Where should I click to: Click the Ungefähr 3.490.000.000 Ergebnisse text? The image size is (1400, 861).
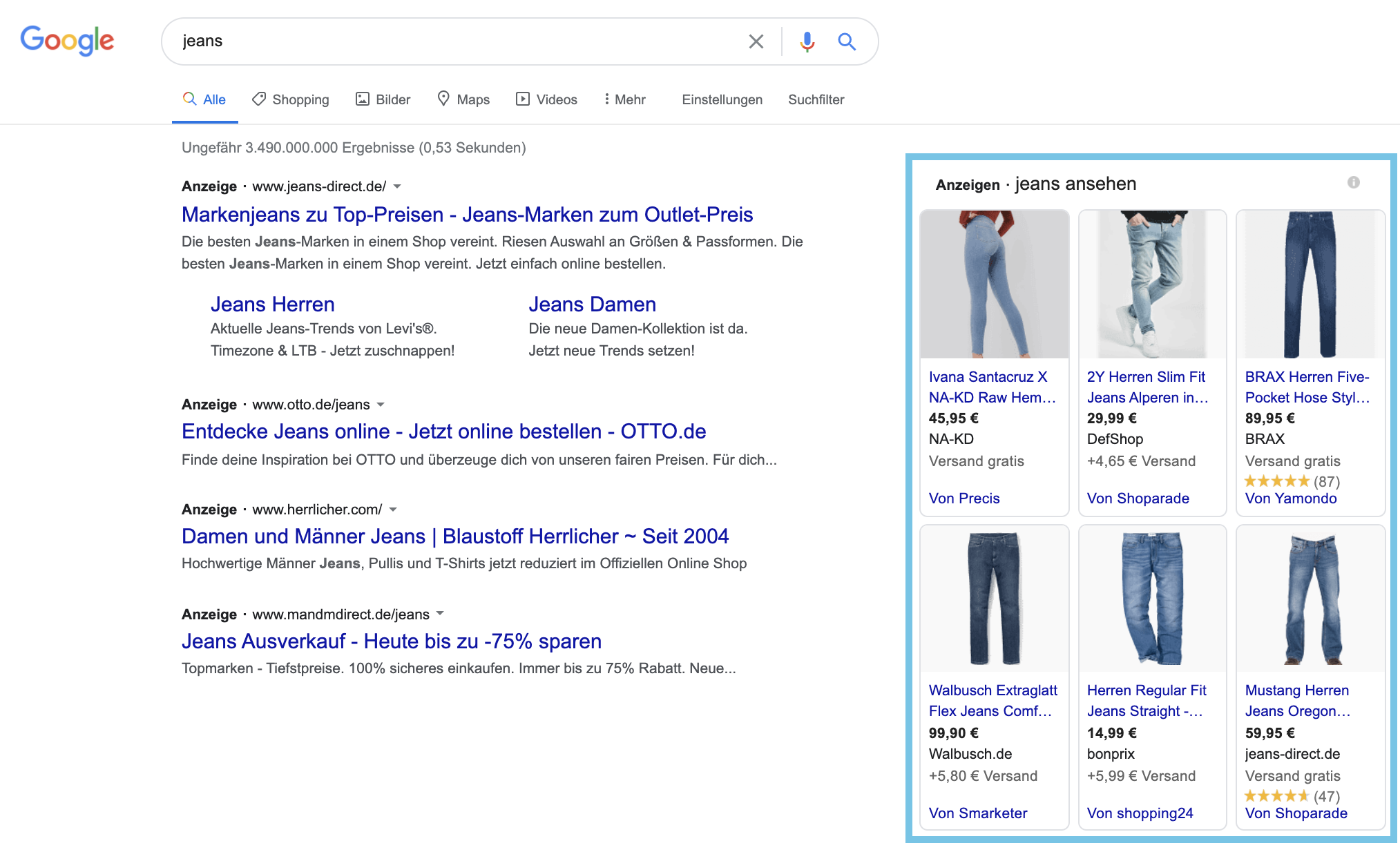pos(354,148)
